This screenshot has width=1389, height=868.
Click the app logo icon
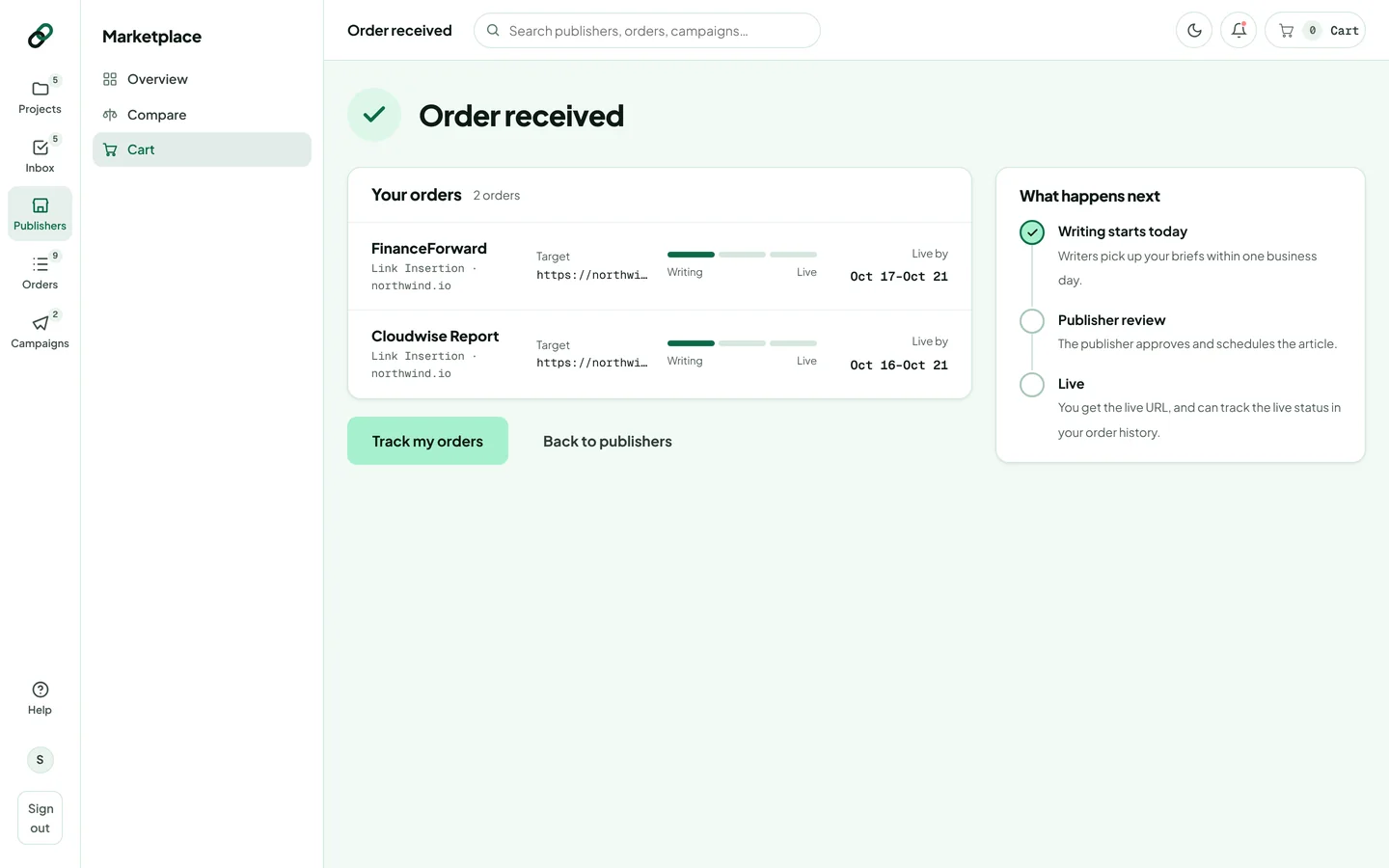point(40,36)
